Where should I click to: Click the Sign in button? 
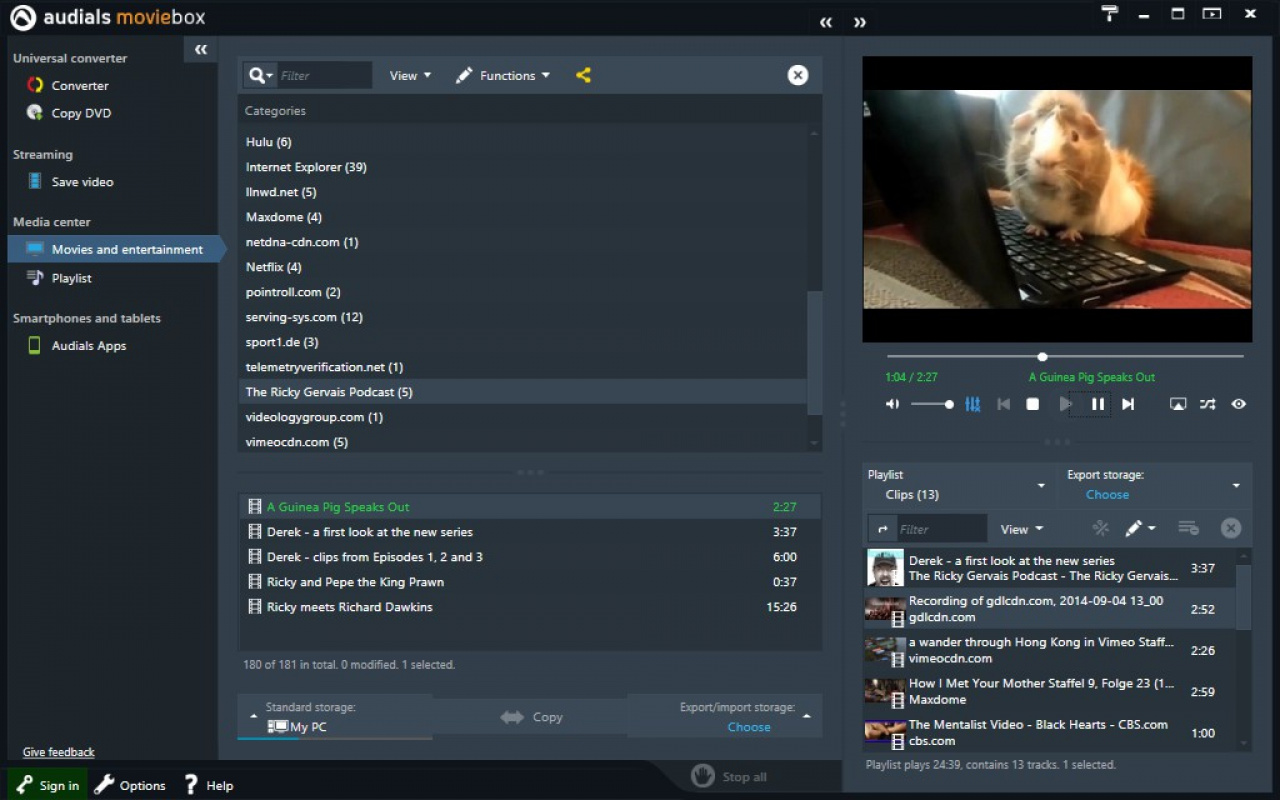tap(48, 785)
